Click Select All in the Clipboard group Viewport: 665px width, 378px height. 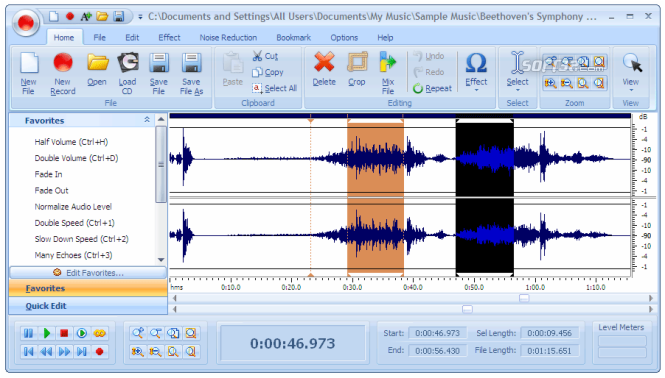point(274,88)
